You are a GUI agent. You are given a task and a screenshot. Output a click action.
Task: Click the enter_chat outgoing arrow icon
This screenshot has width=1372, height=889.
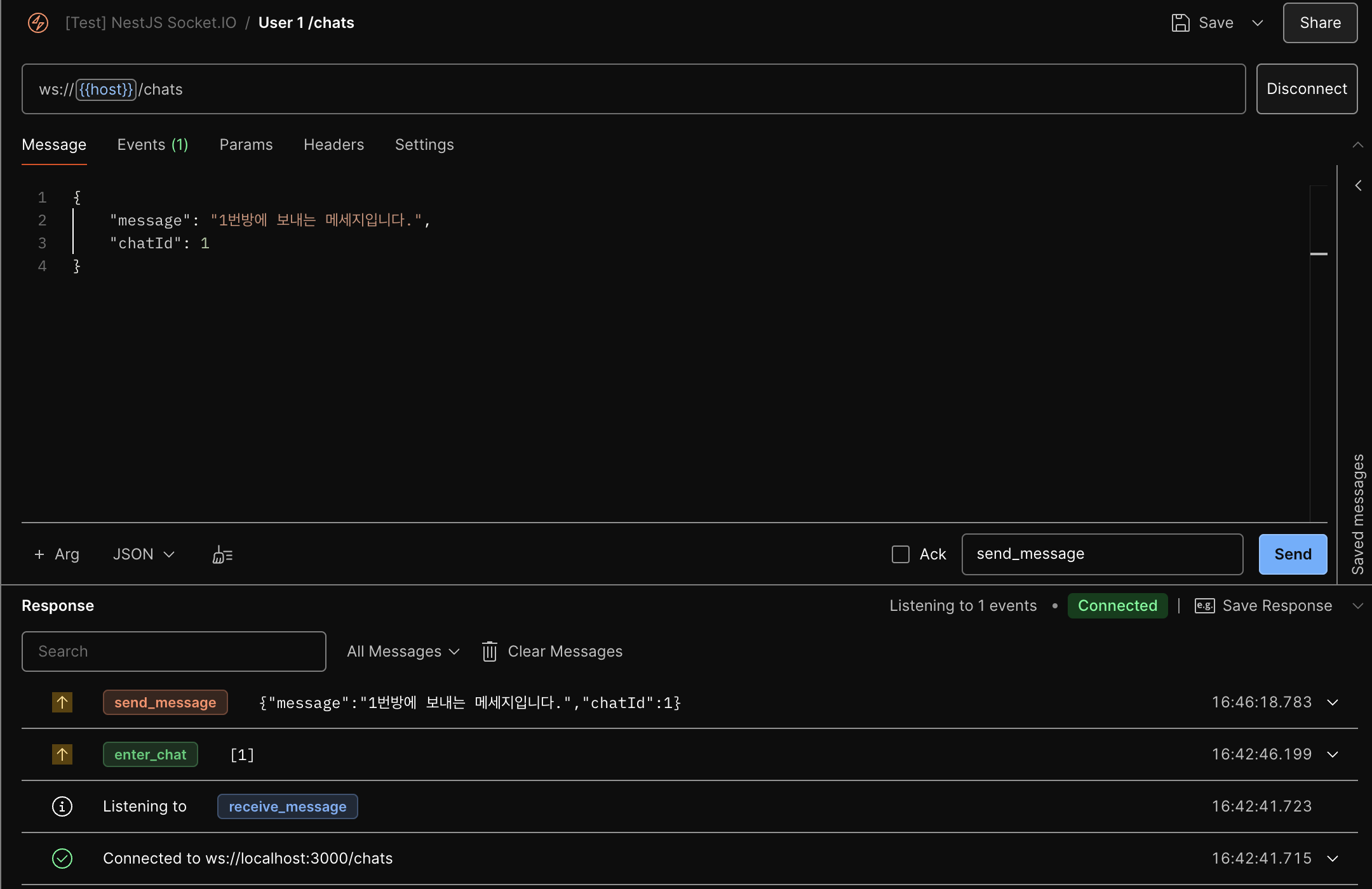point(62,754)
